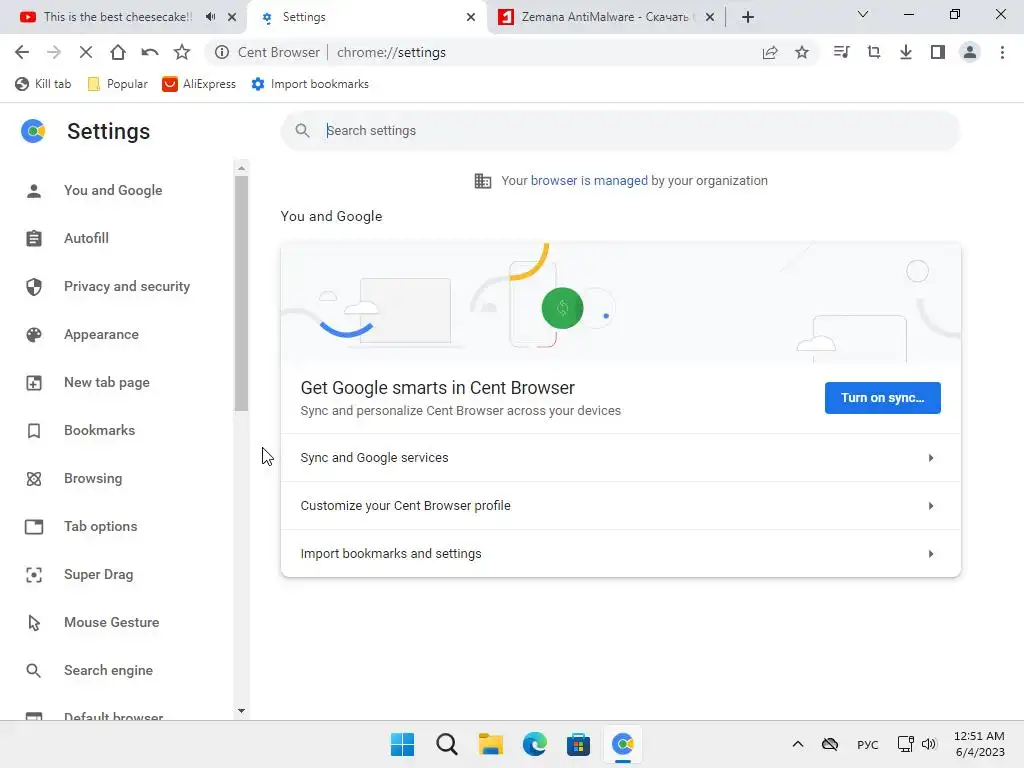Image resolution: width=1024 pixels, height=768 pixels.
Task: Open the media control playlist icon
Action: pyautogui.click(x=842, y=52)
